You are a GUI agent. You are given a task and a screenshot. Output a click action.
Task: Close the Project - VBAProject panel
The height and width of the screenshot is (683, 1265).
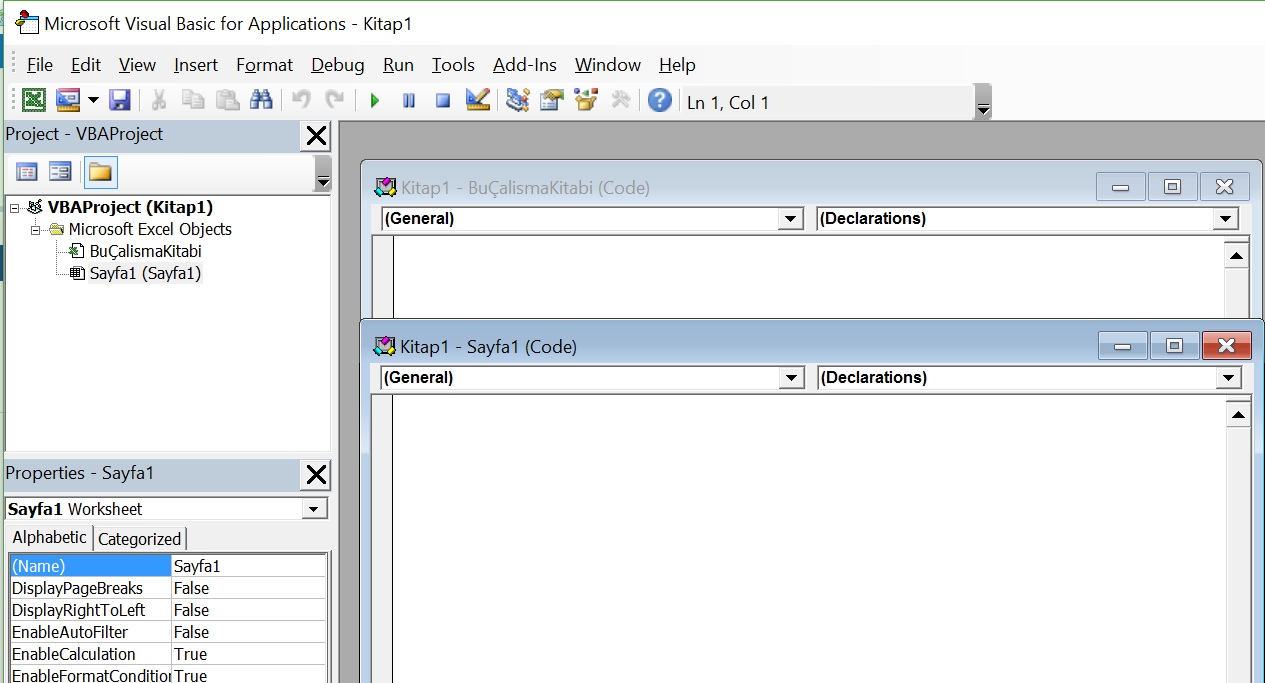point(316,136)
